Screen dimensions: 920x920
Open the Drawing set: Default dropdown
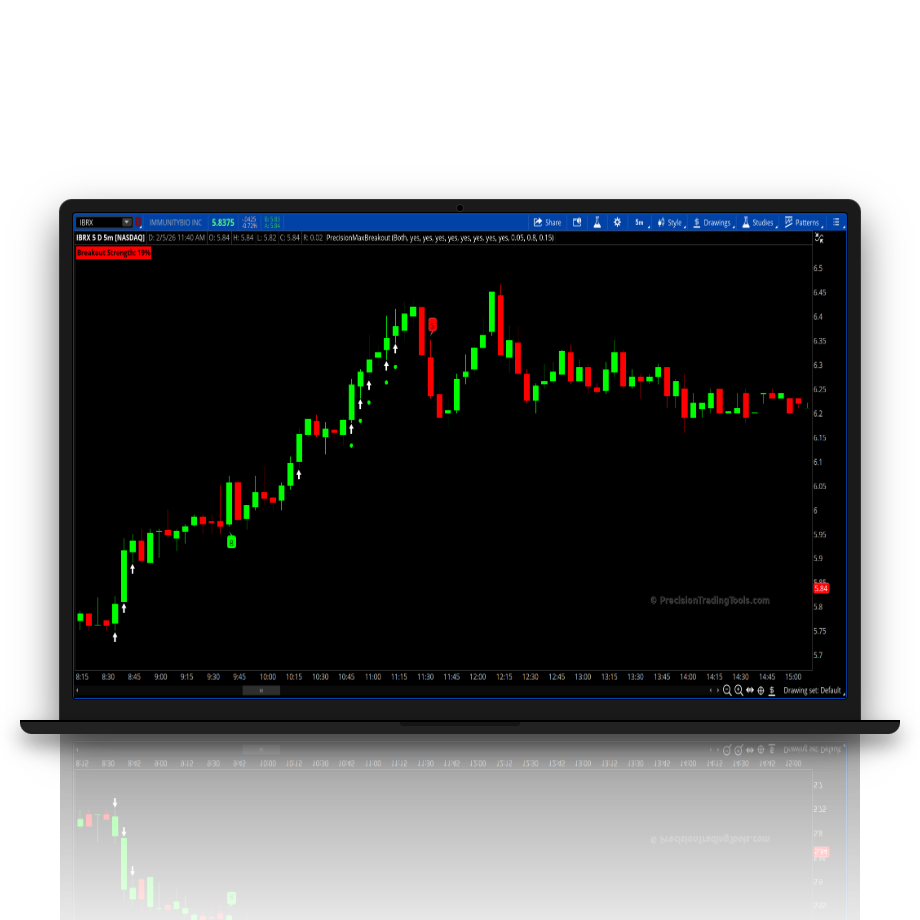pos(810,690)
